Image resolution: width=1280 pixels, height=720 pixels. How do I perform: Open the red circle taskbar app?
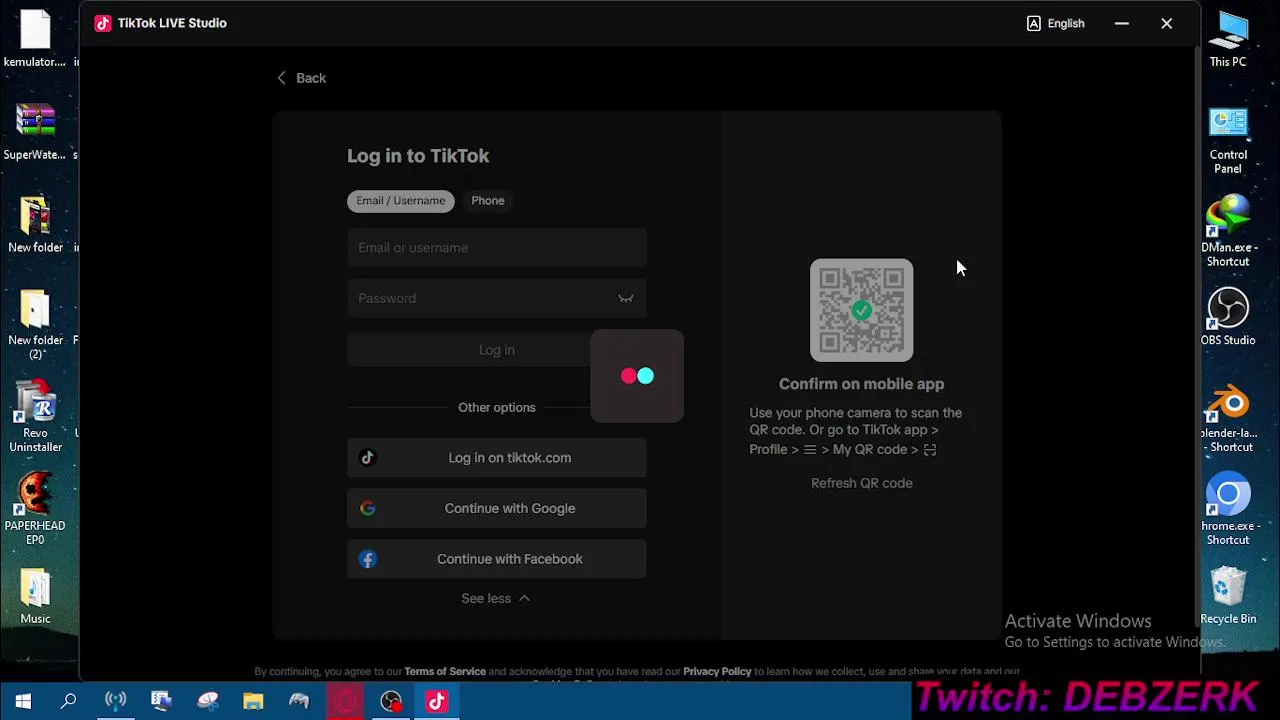[345, 701]
